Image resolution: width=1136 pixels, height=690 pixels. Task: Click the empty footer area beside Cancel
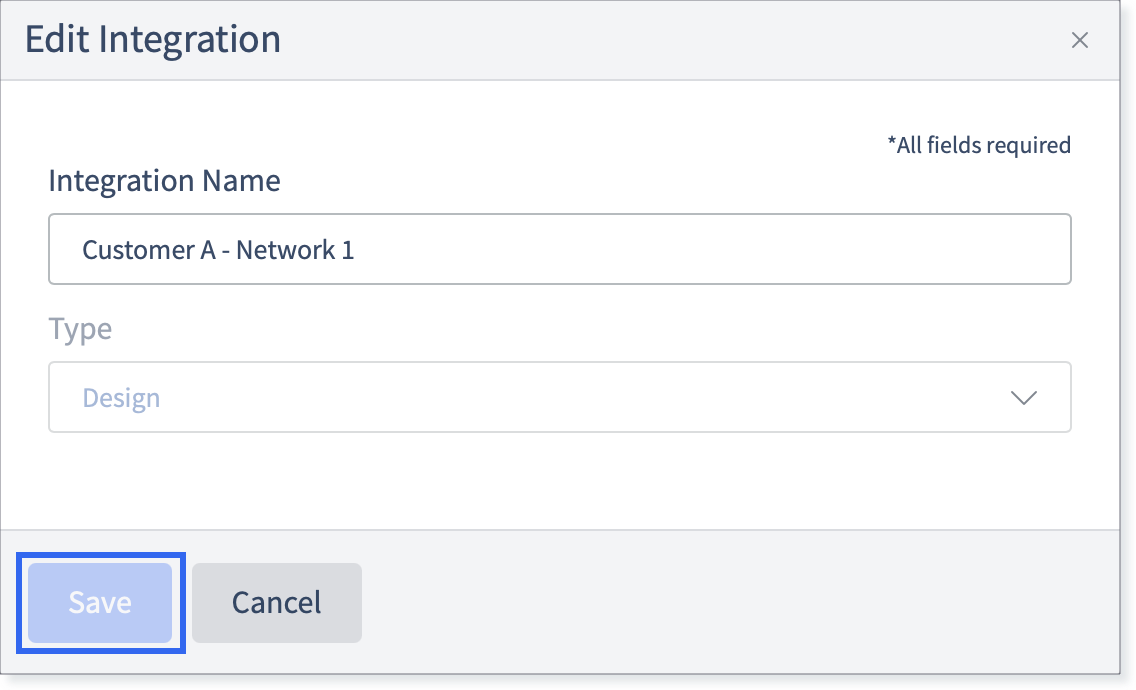tap(739, 602)
